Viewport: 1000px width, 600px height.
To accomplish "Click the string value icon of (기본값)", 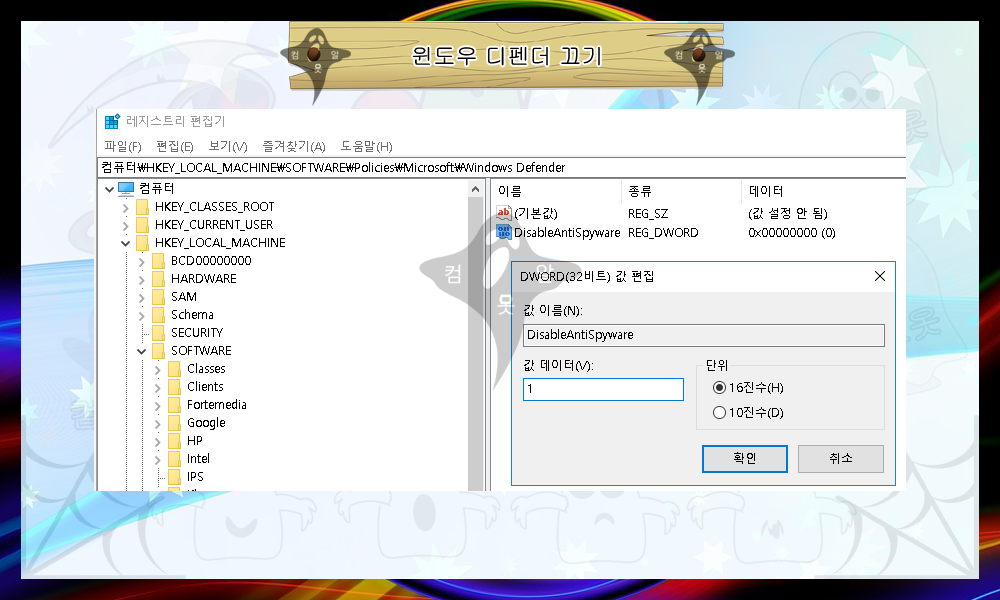I will [504, 213].
